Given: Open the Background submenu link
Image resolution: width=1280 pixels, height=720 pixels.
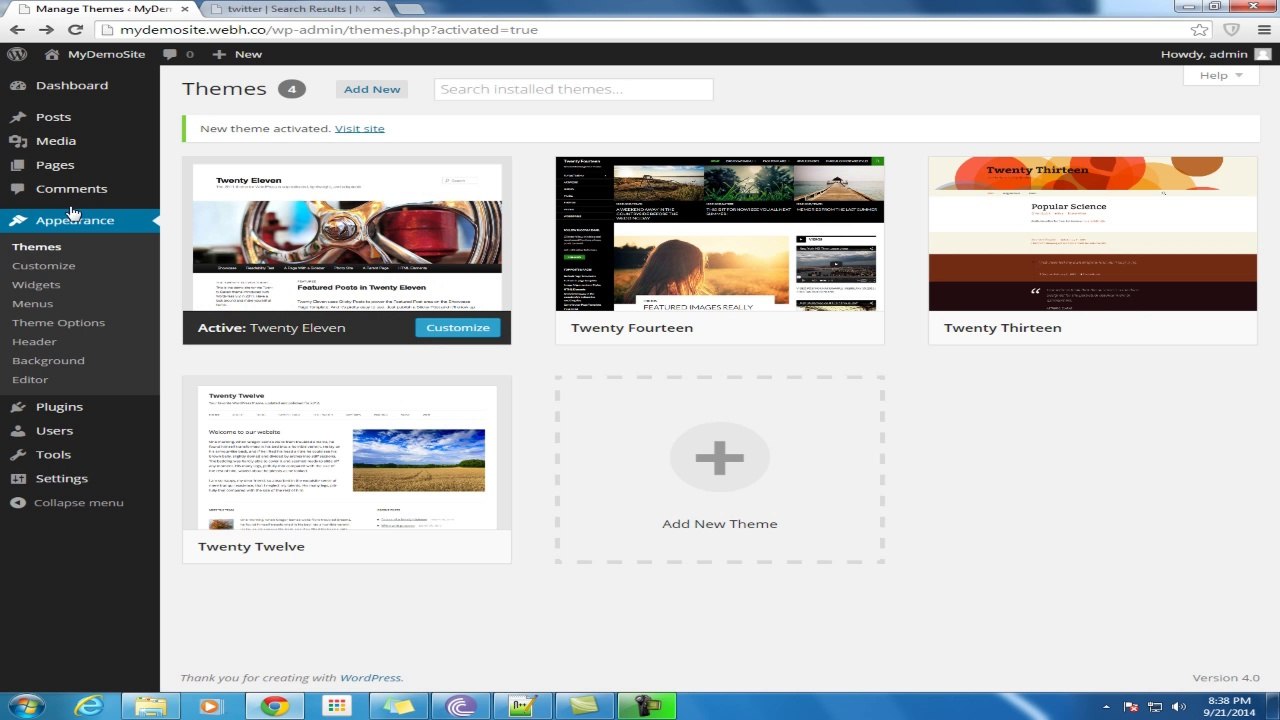Looking at the screenshot, I should [48, 361].
